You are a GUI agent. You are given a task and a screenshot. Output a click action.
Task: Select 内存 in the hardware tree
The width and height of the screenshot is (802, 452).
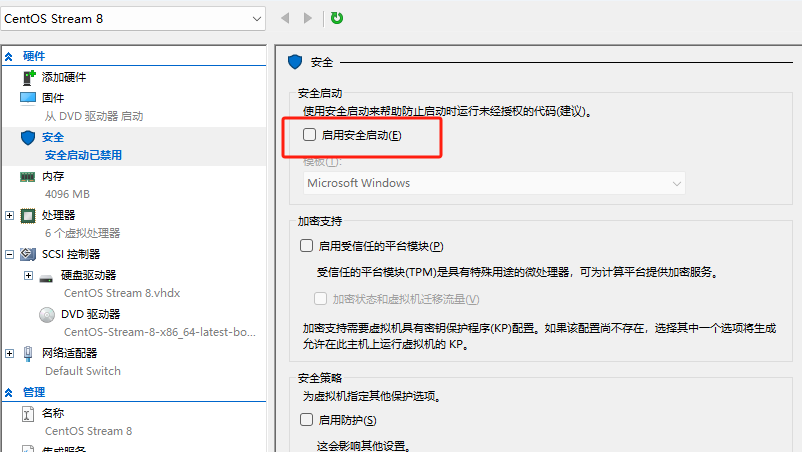coord(53,176)
